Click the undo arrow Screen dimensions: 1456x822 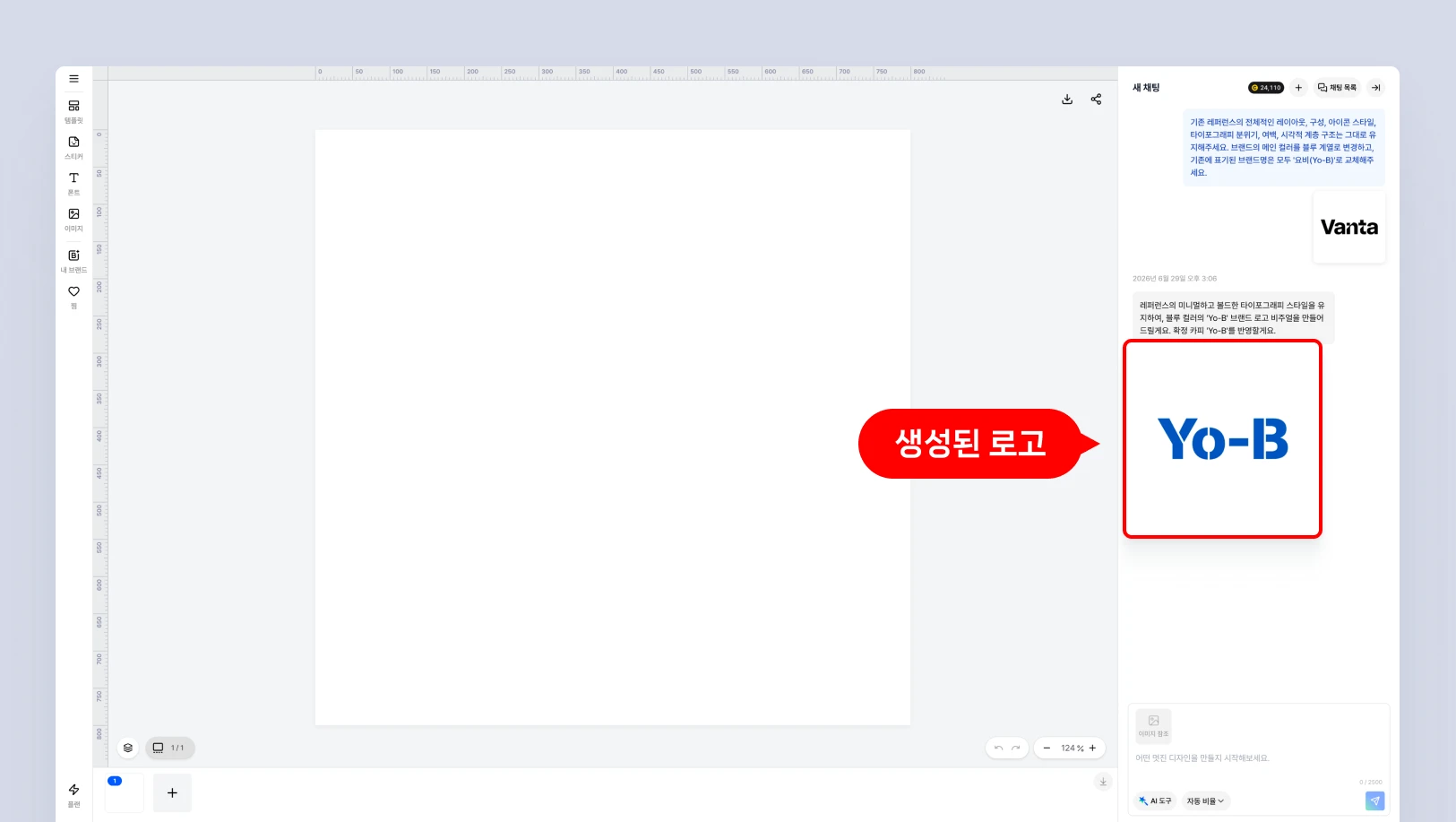[x=998, y=748]
